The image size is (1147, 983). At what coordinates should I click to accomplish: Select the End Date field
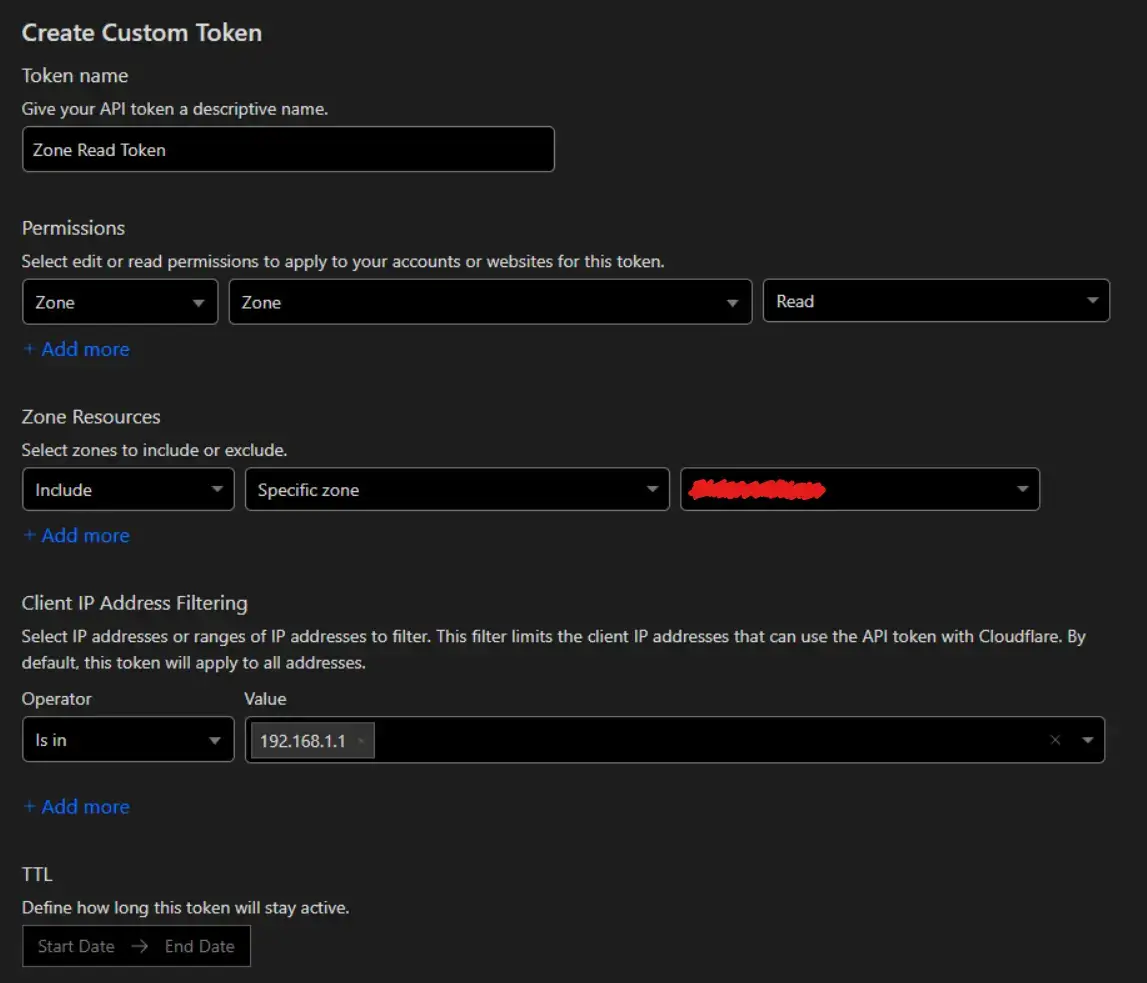(200, 946)
